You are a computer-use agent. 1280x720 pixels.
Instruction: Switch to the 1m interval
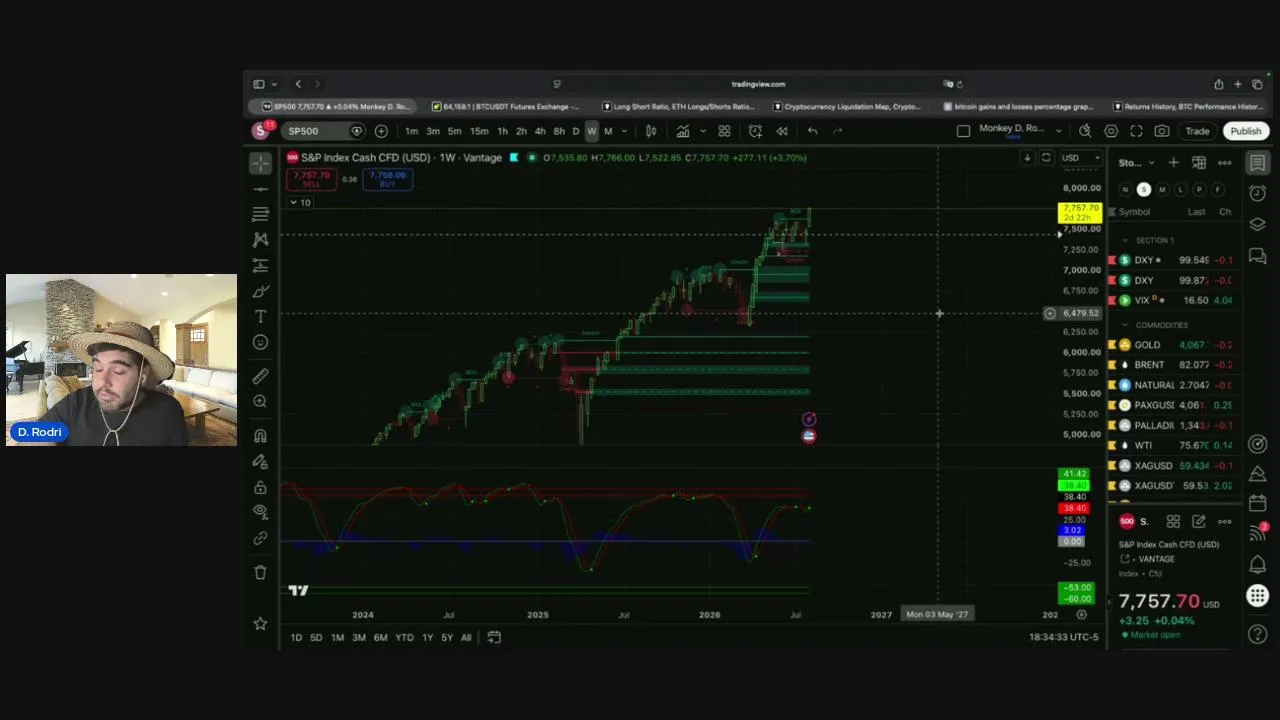[x=411, y=131]
